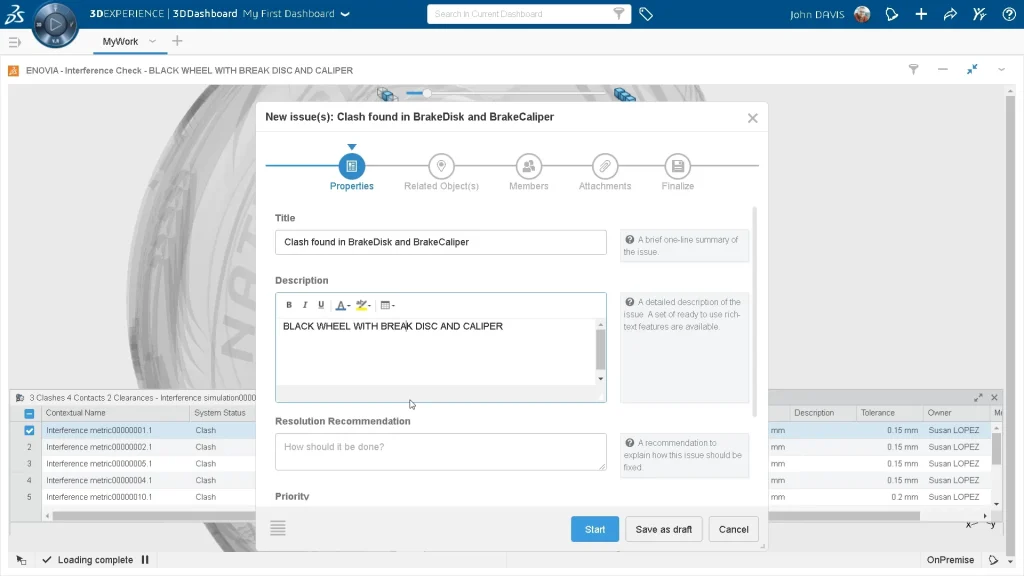This screenshot has width=1024, height=576.
Task: Go to the Members step icon
Action: 528,166
